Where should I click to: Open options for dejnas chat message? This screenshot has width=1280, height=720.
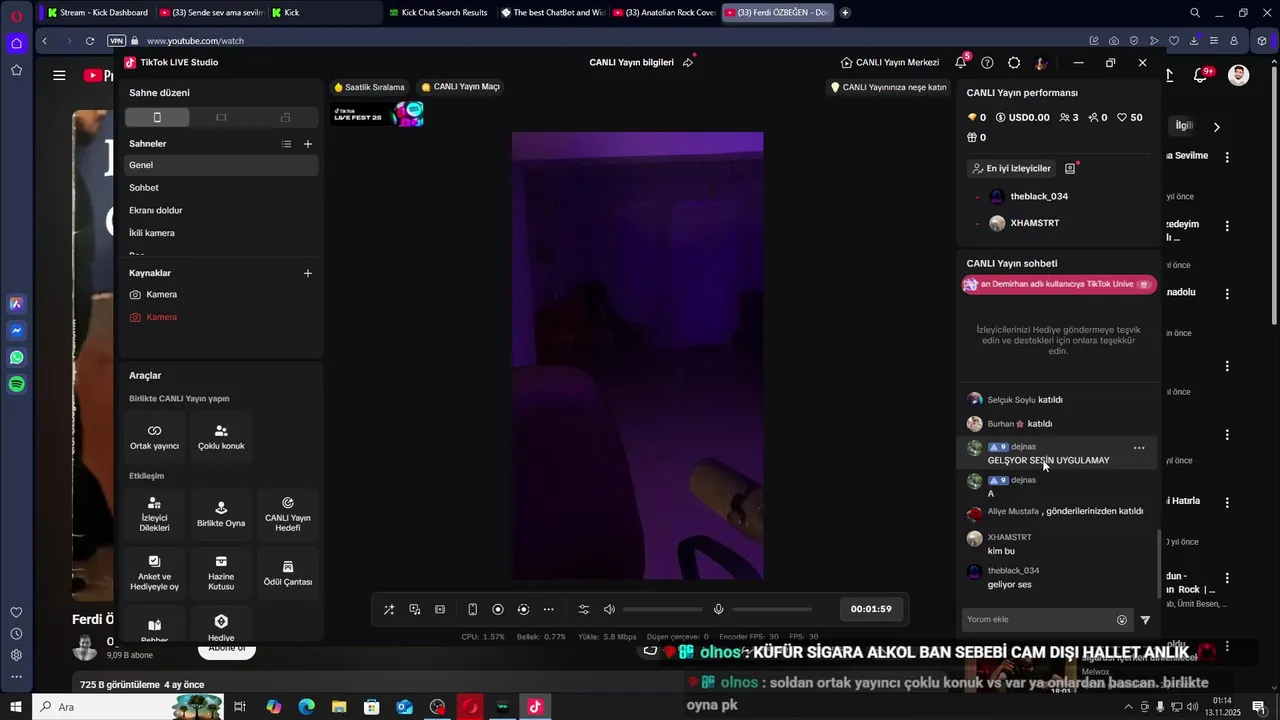coord(1139,448)
